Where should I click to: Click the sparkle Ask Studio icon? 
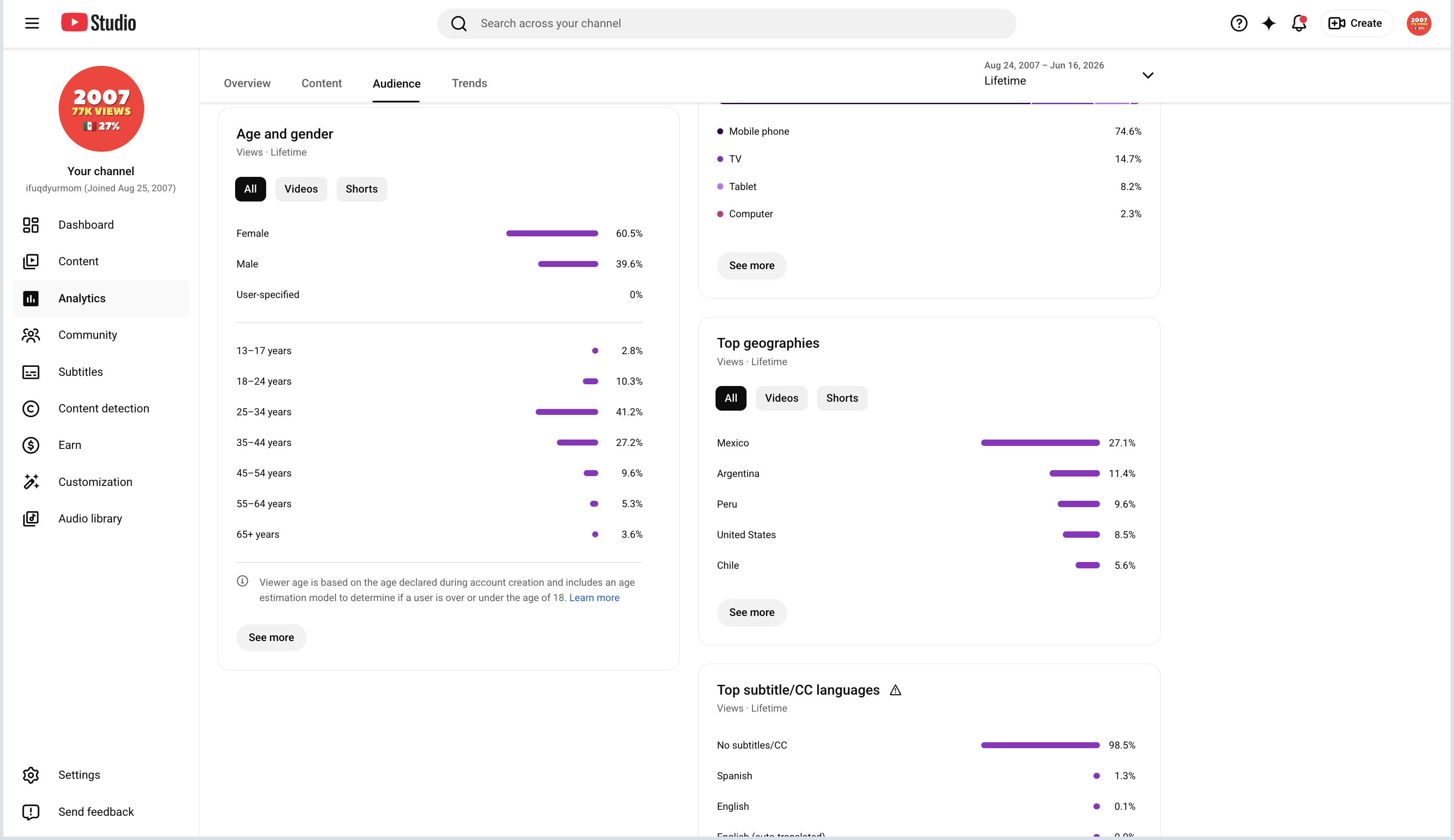[x=1269, y=24]
